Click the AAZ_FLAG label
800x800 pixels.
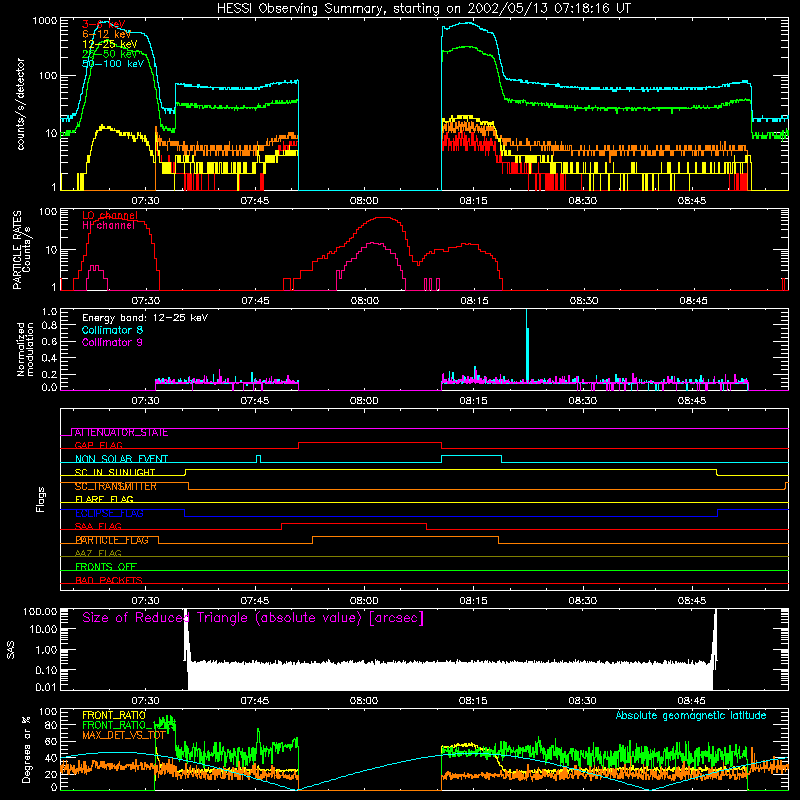[98, 554]
